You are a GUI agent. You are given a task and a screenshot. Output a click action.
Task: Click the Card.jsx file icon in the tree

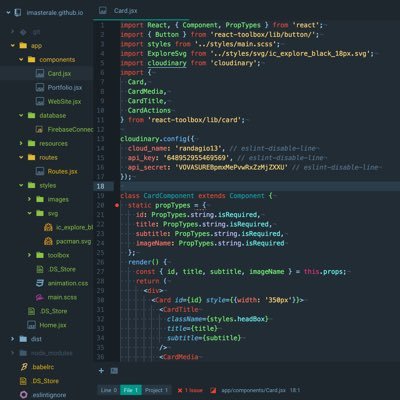[40, 73]
